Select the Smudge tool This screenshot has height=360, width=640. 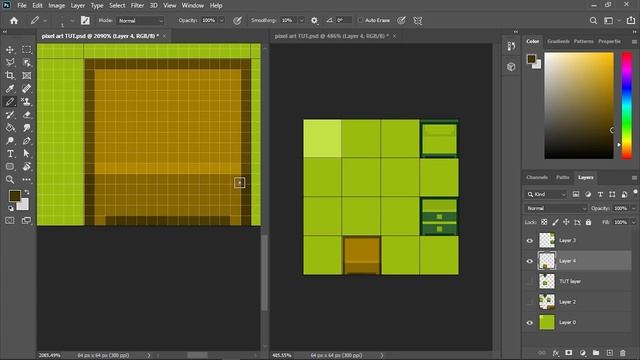point(27,128)
